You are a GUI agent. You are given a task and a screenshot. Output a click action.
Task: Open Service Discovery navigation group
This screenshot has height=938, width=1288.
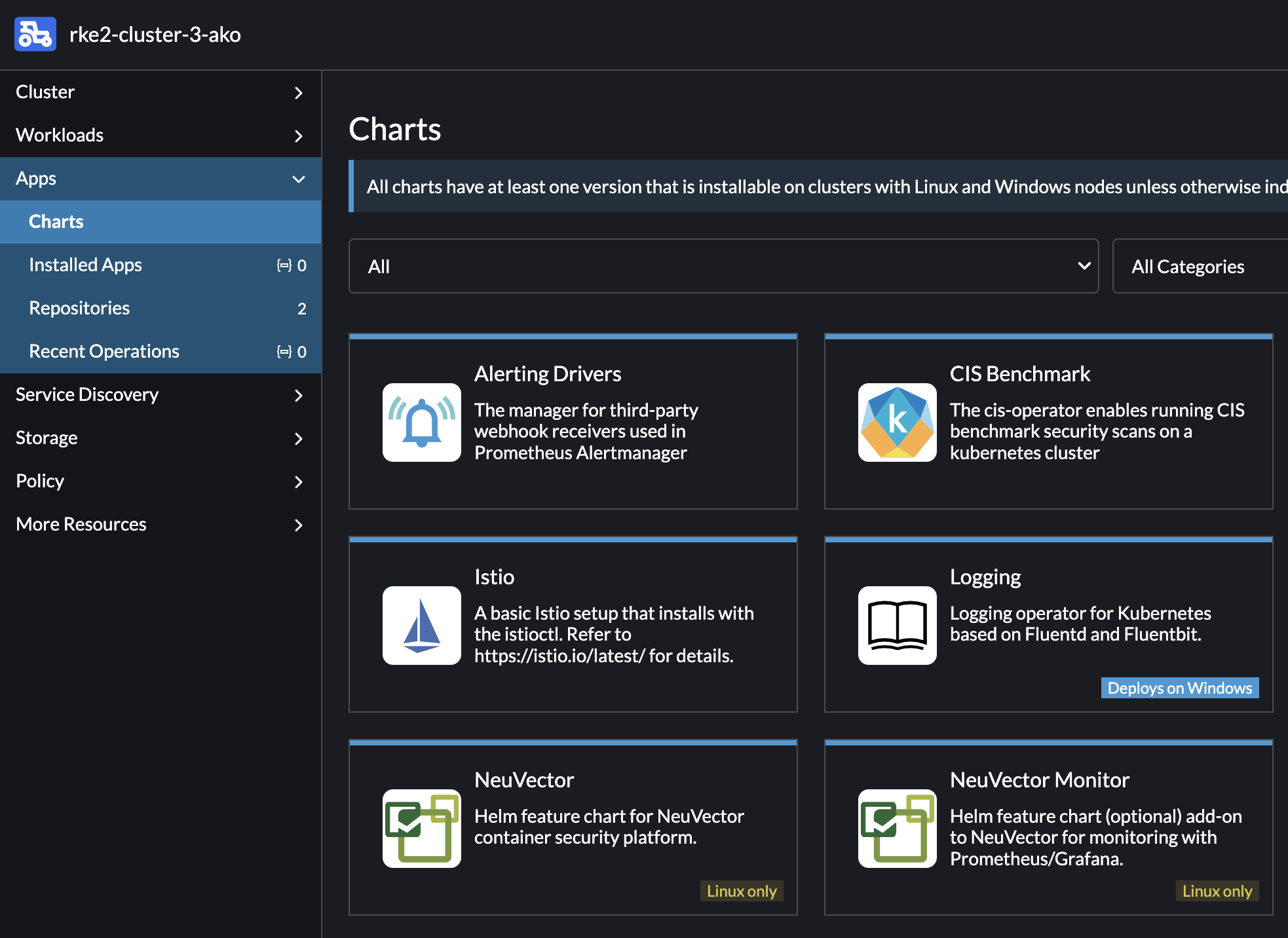tap(161, 395)
